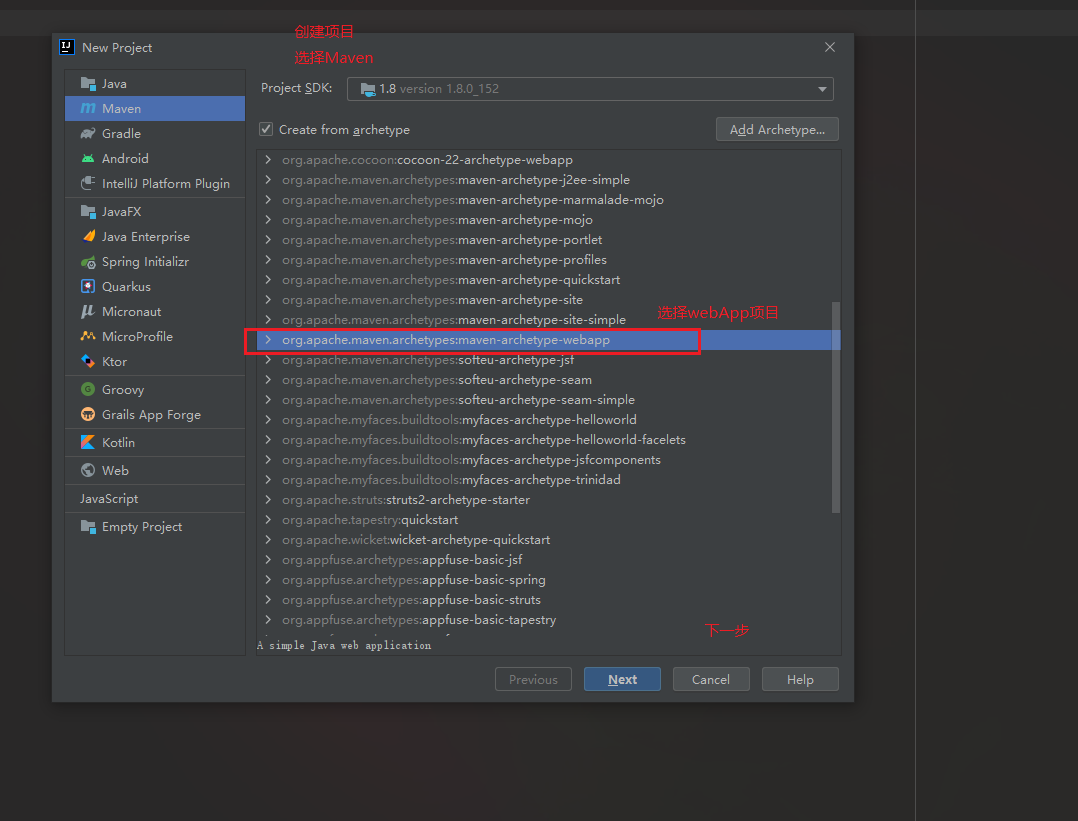This screenshot has width=1078, height=821.
Task: Select appfuse-basic-spring row
Action: [x=548, y=580]
